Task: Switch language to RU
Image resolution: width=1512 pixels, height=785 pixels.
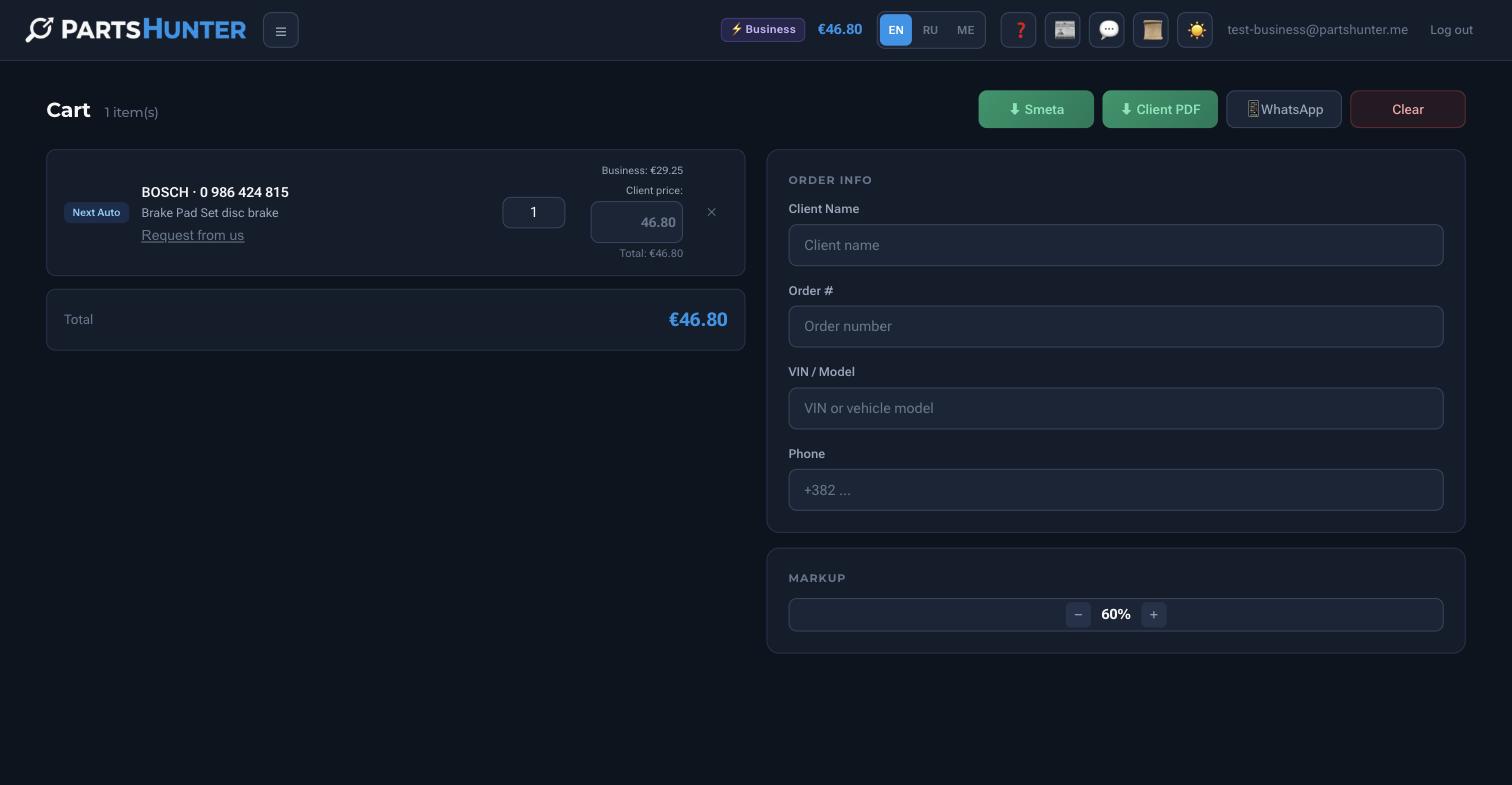Action: pyautogui.click(x=930, y=30)
